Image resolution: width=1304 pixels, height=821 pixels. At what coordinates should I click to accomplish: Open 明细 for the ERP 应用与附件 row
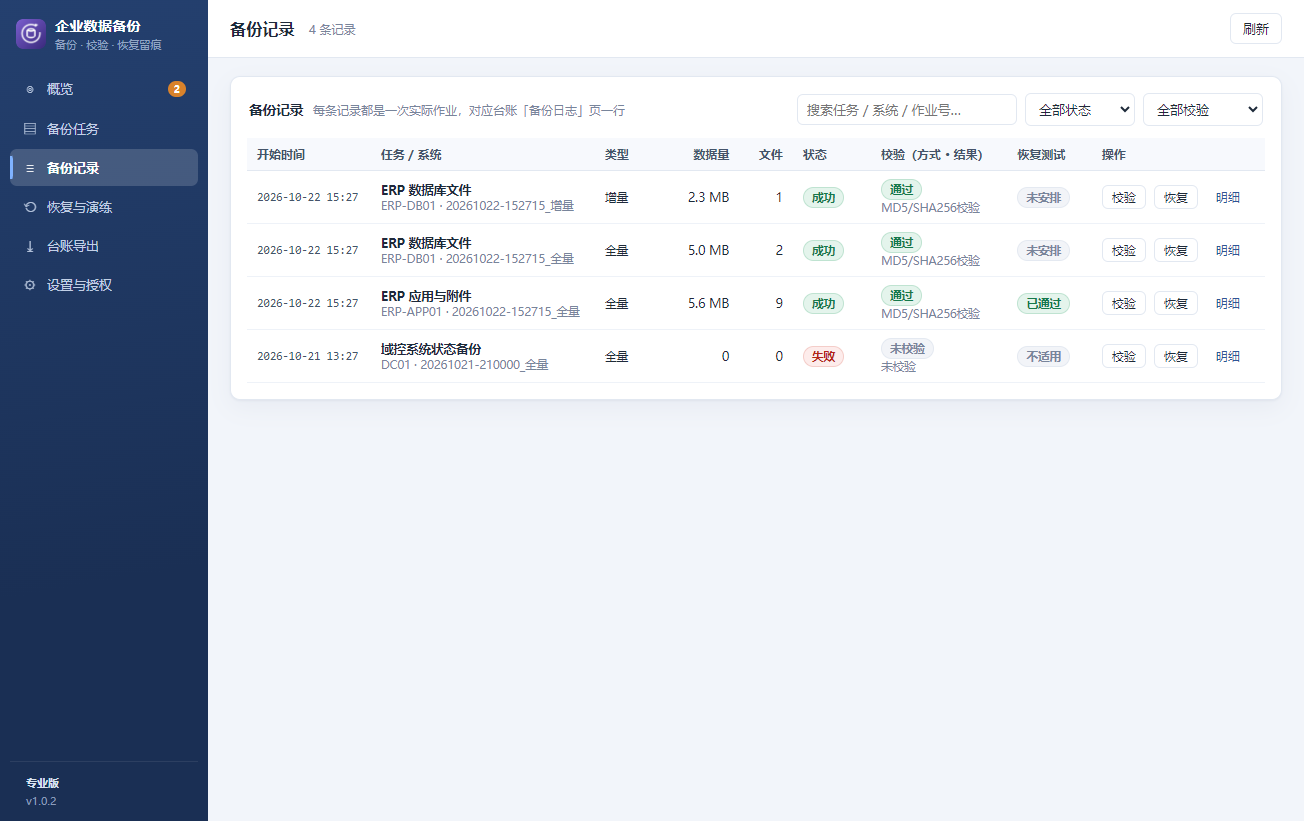coord(1228,303)
